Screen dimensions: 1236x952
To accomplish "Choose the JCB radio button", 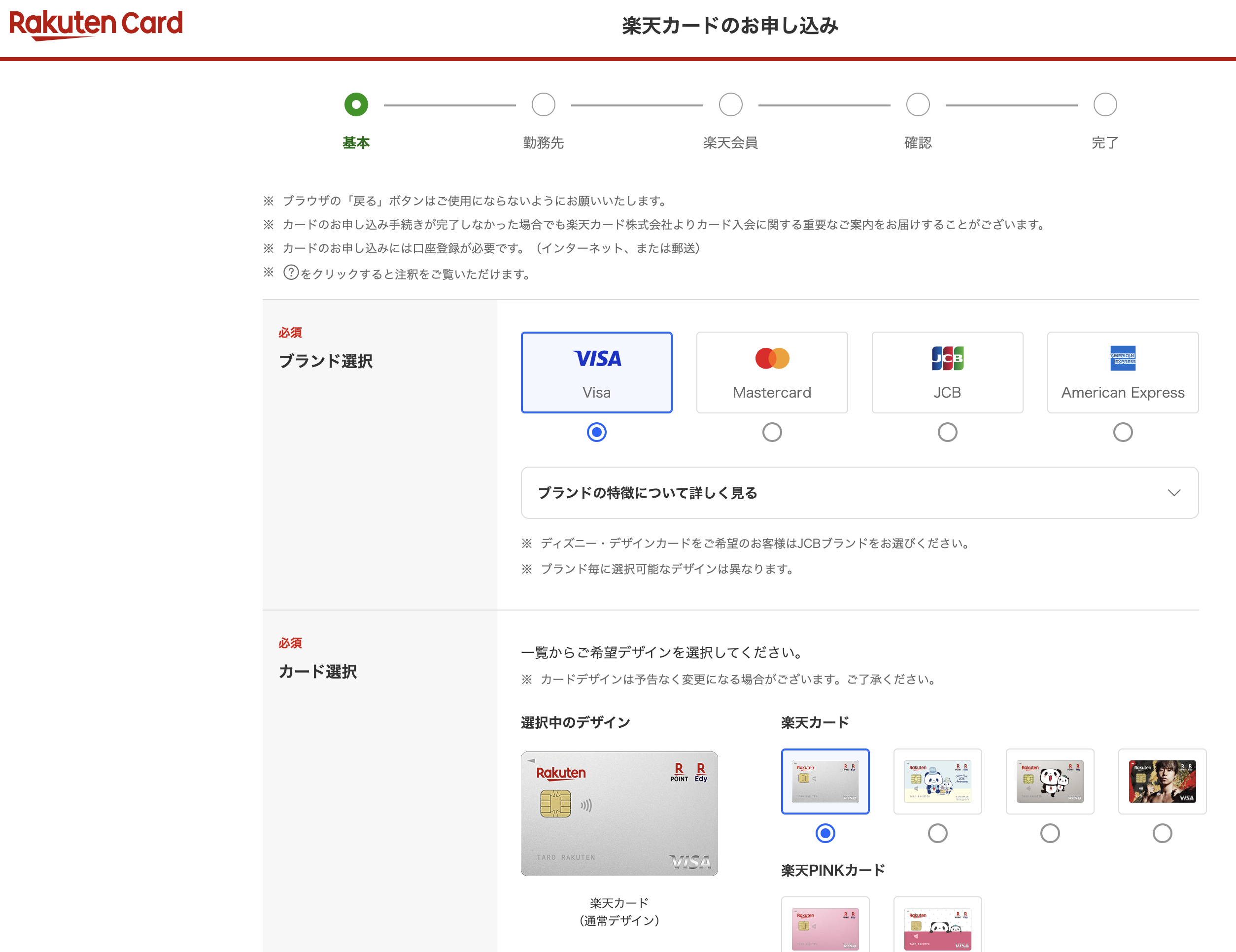I will [947, 433].
